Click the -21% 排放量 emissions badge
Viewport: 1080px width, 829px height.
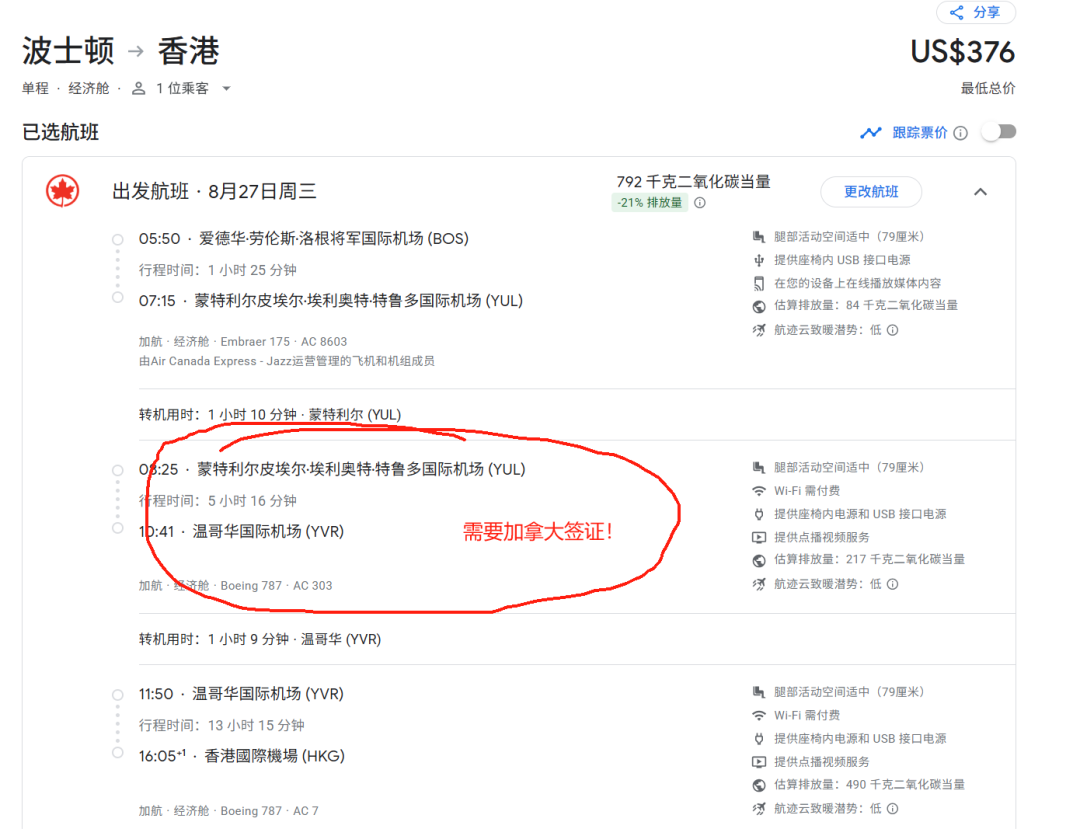(649, 203)
